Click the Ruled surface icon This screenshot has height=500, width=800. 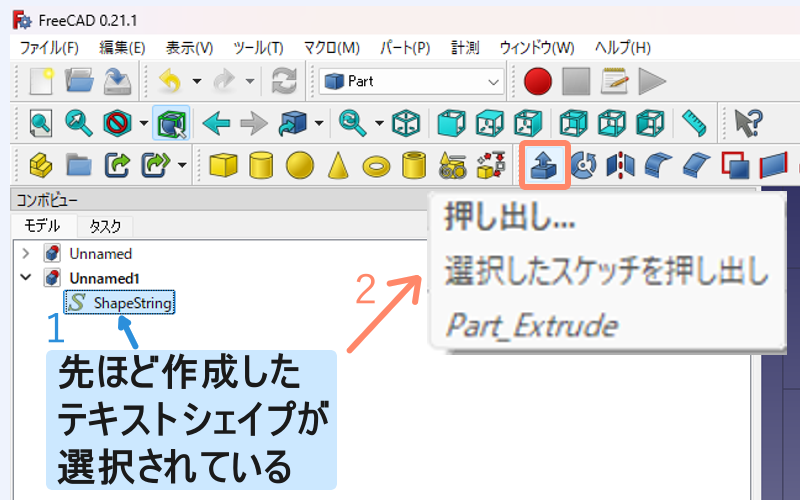point(773,166)
